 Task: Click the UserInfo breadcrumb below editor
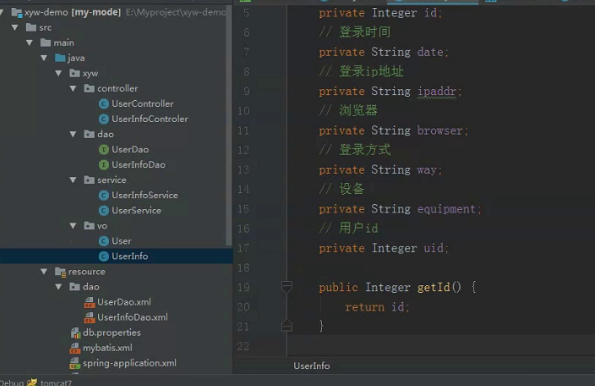(312, 366)
